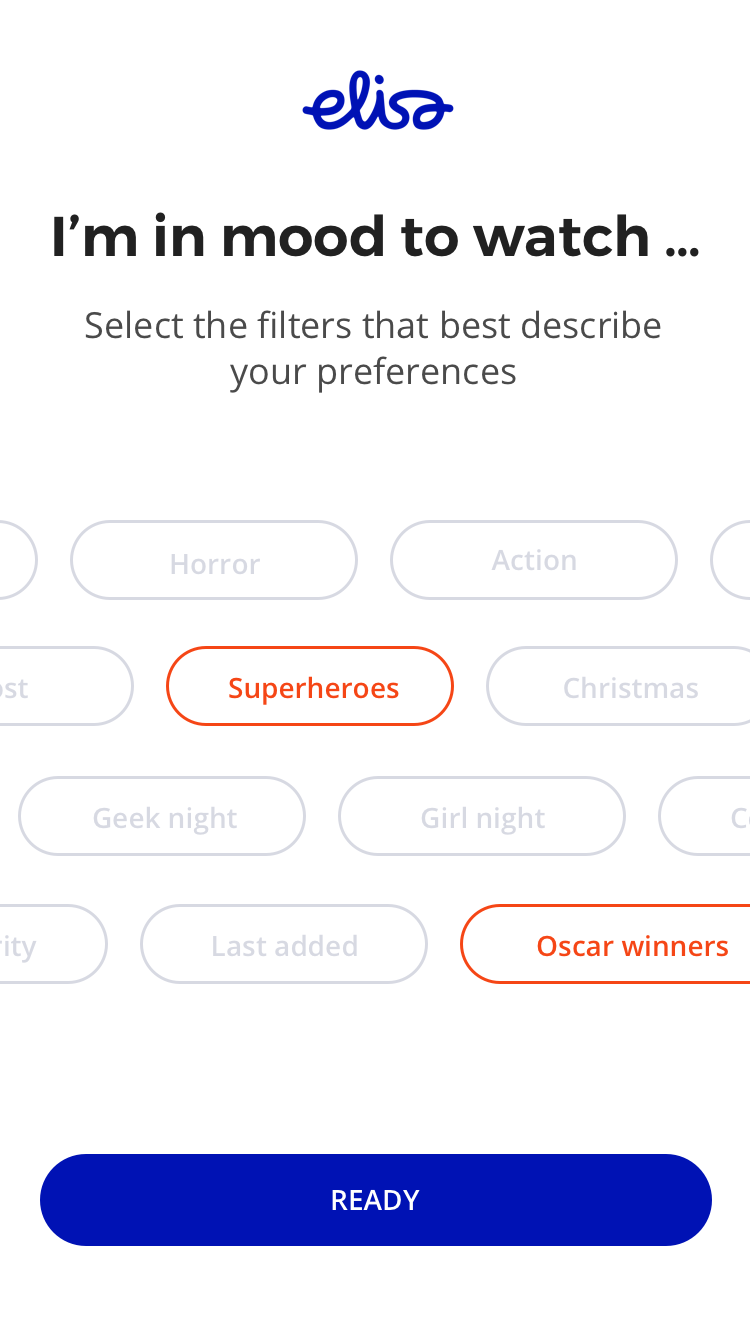Tap the cut-off chip ending in "st"

60,687
